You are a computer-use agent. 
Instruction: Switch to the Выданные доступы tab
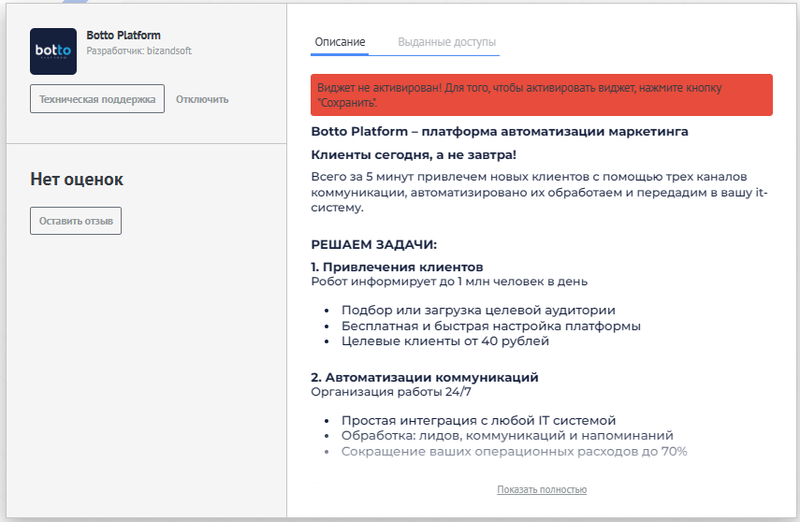coord(447,41)
